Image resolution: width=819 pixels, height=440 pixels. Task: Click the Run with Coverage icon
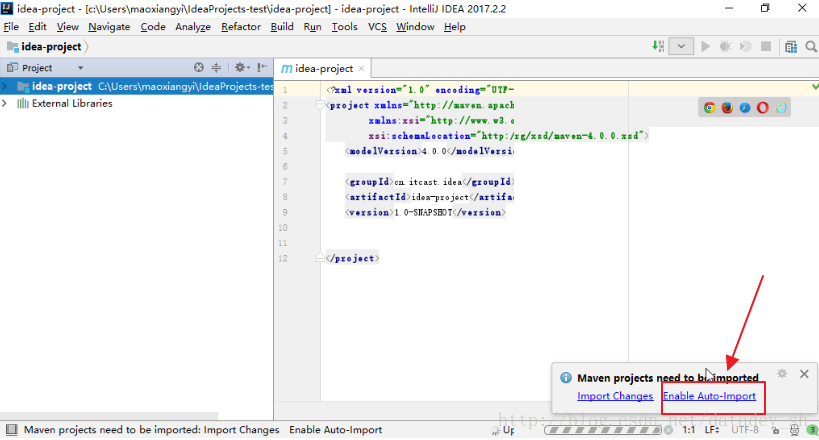(x=745, y=47)
